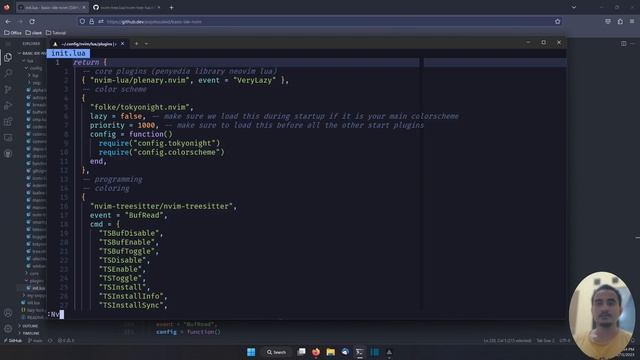Open the Search view in activity bar
640x360 pixels.
[x=8, y=73]
